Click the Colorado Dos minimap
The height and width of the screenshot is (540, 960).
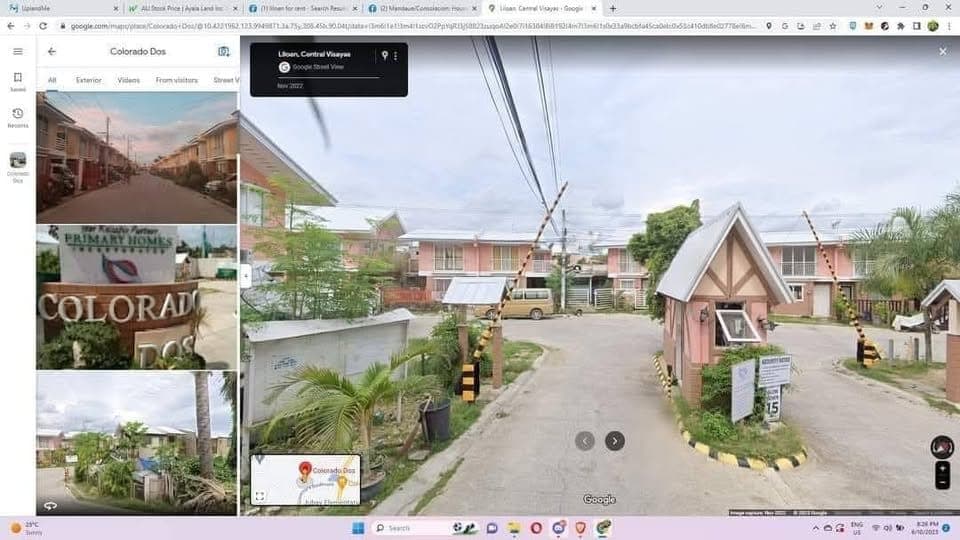point(306,479)
